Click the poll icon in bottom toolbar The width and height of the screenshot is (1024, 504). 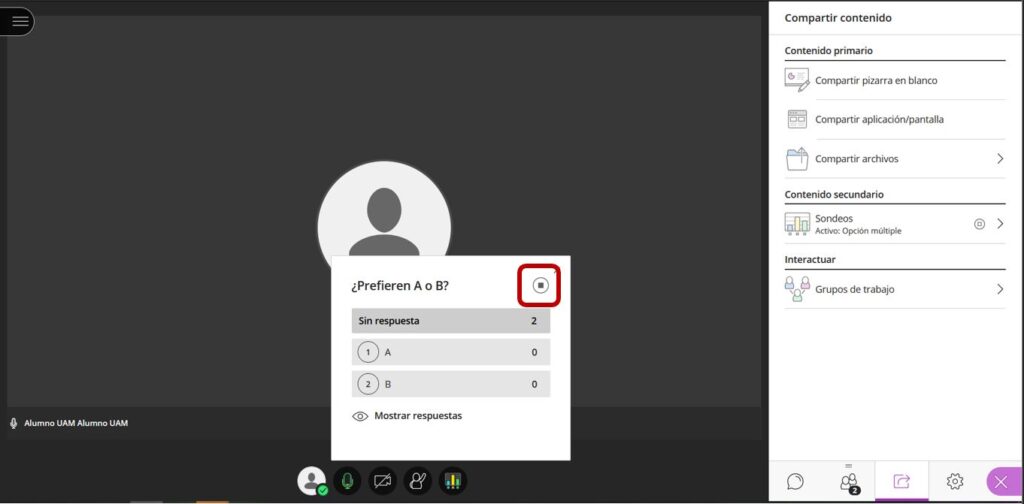(x=452, y=481)
